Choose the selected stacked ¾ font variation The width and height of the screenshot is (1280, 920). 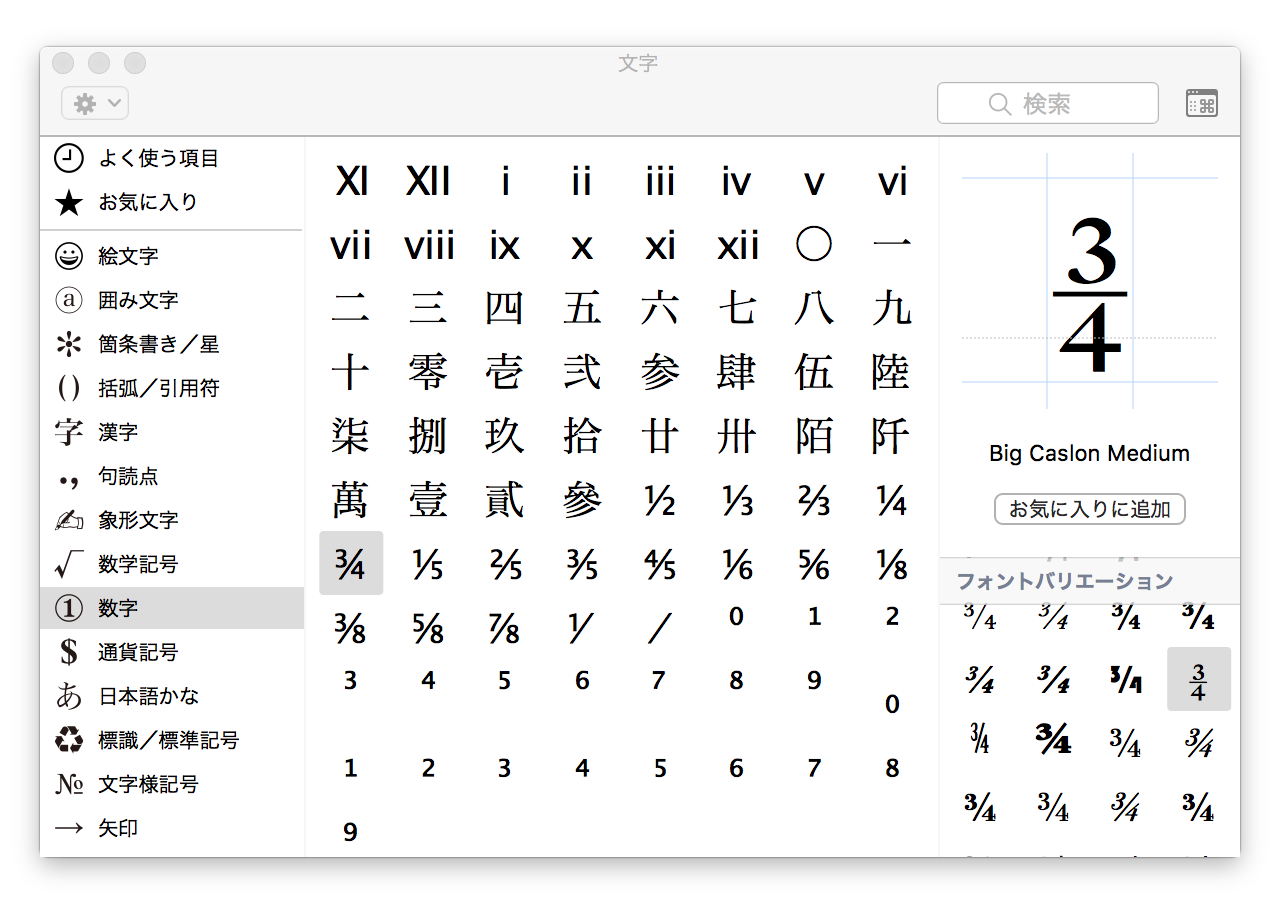click(x=1198, y=680)
